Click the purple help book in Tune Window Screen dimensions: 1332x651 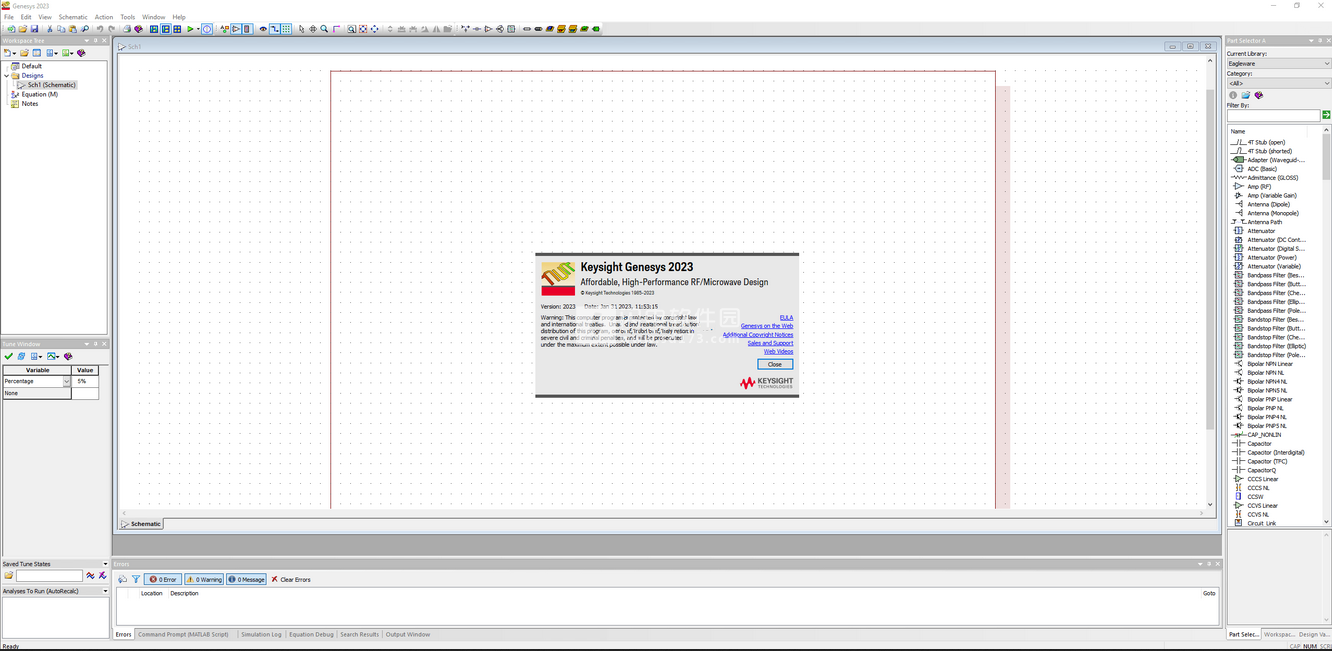(x=68, y=356)
